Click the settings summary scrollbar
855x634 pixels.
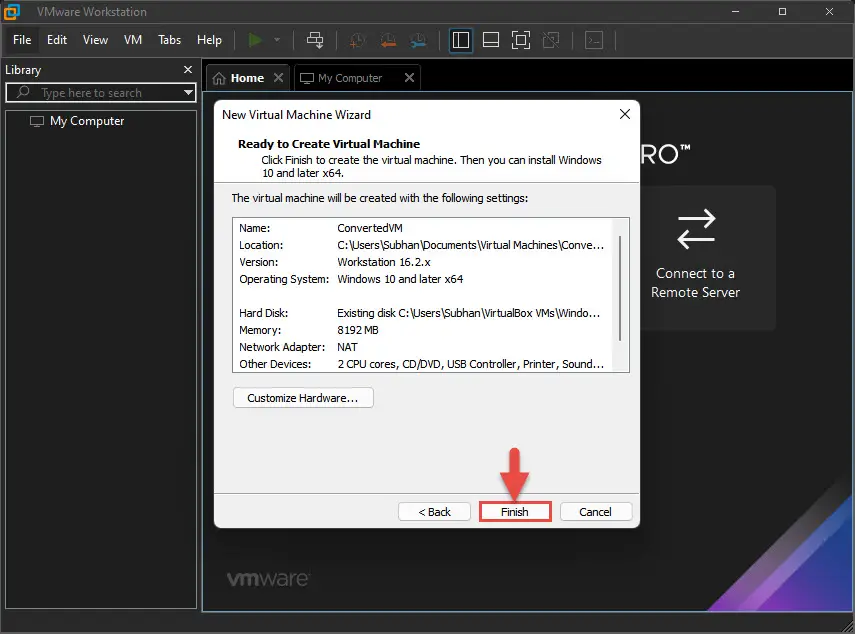point(620,288)
